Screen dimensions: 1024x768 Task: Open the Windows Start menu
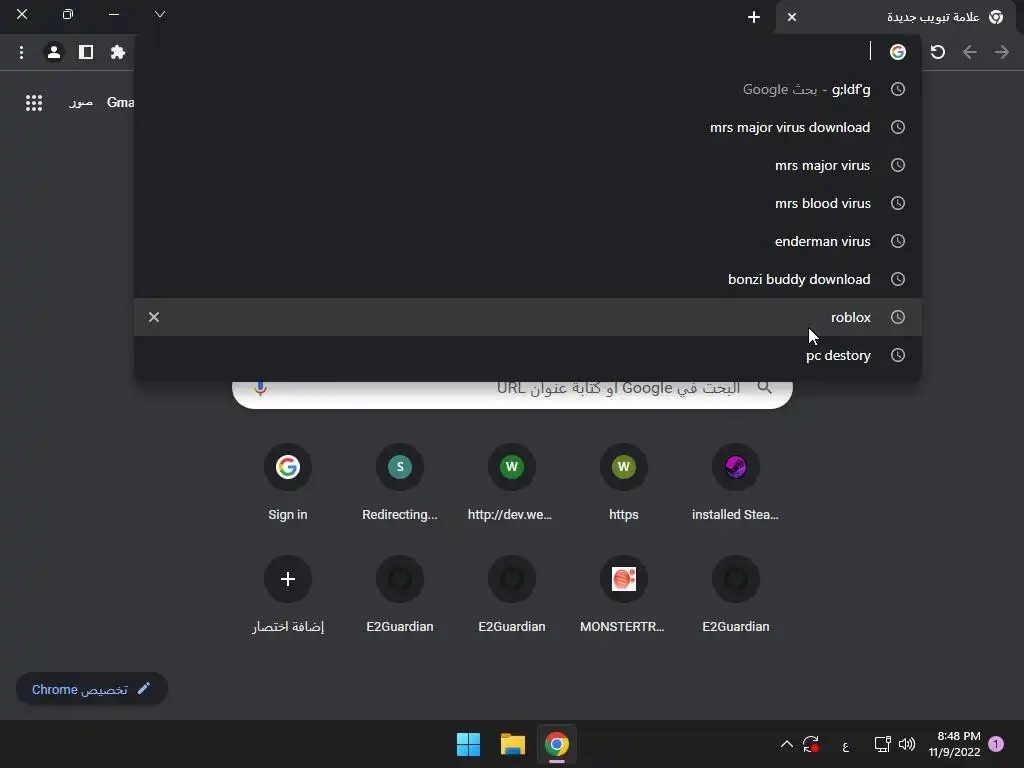468,744
